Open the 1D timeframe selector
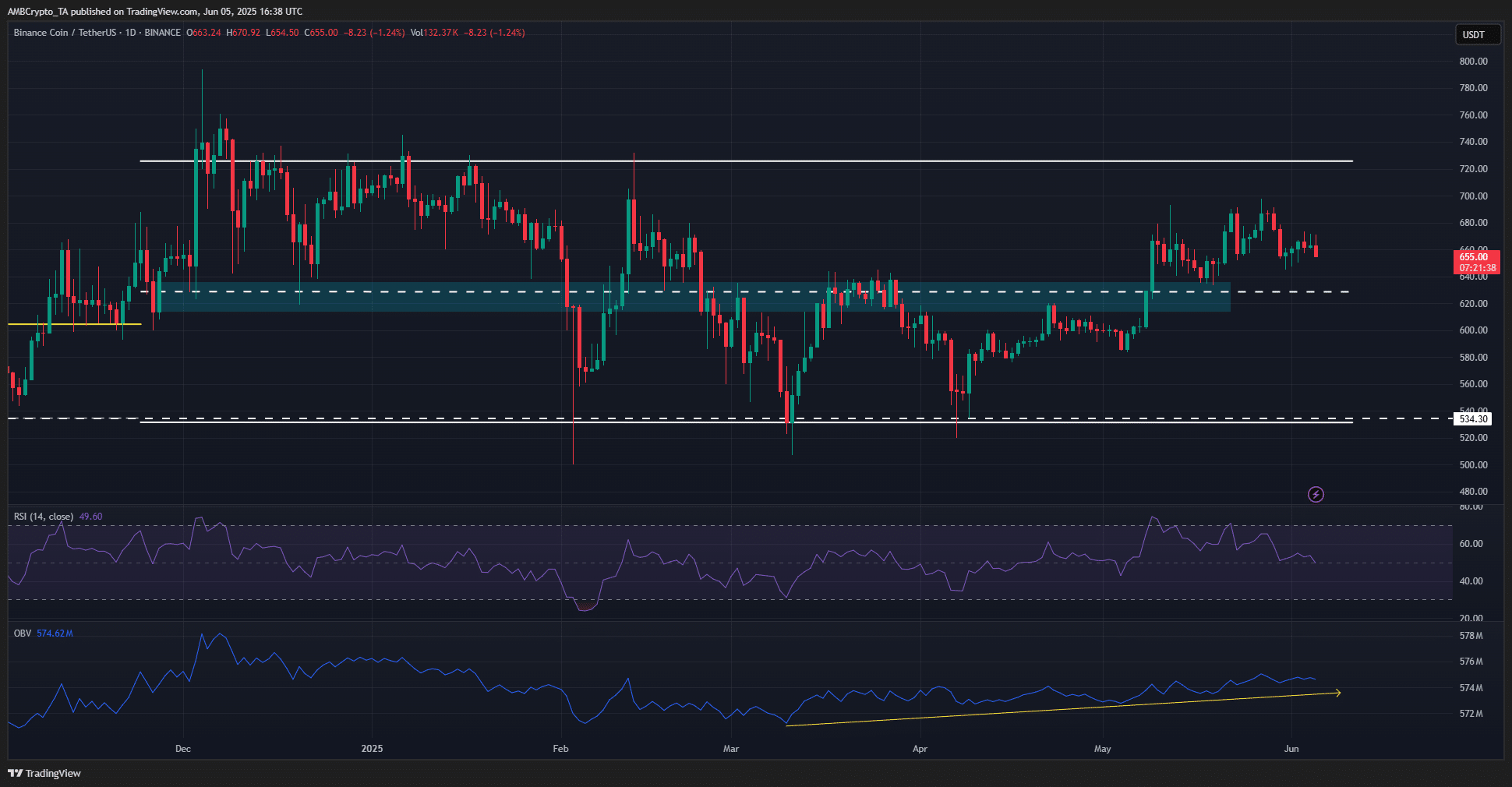Viewport: 1512px width, 787px height. click(129, 33)
